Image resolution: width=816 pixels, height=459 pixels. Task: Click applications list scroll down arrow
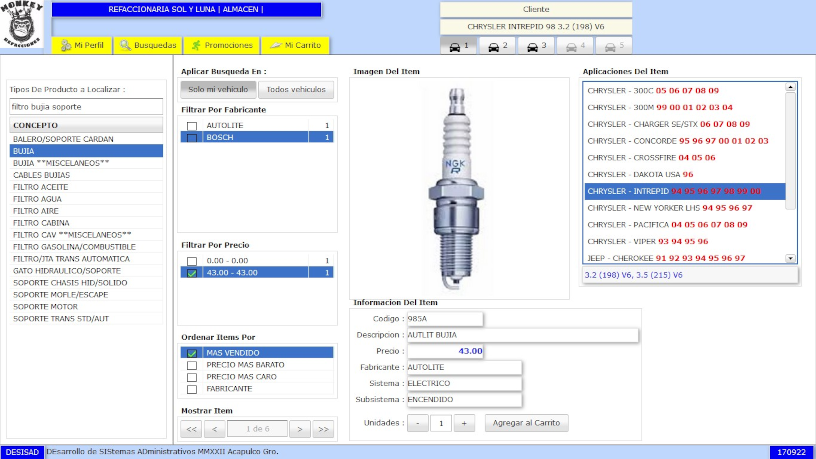[x=790, y=258]
